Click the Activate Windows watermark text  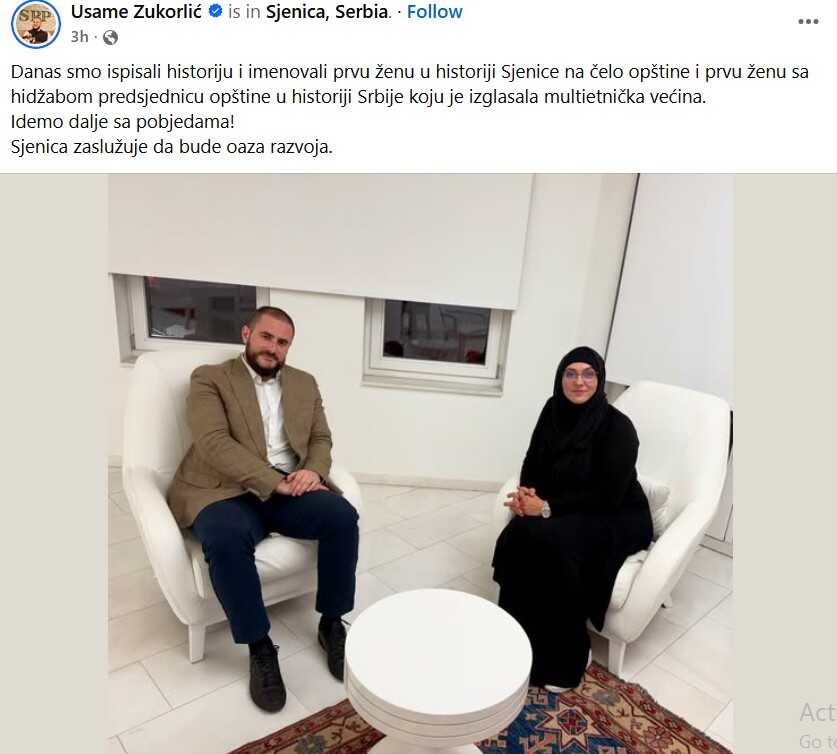(818, 726)
